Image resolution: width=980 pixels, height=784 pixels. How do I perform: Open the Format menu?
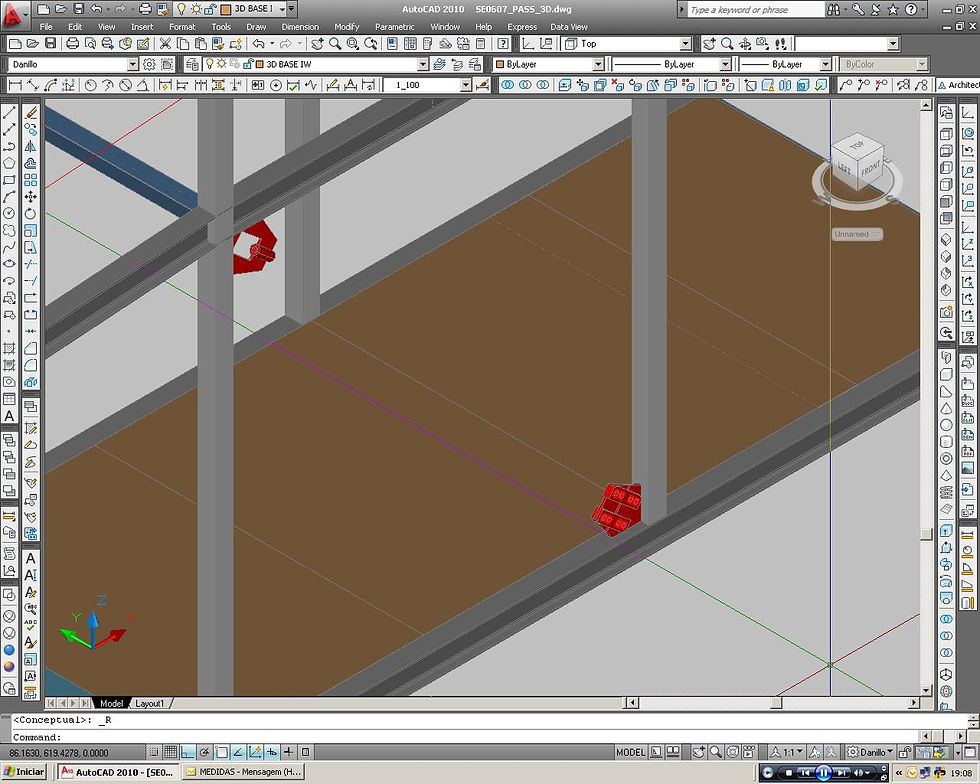coord(182,27)
